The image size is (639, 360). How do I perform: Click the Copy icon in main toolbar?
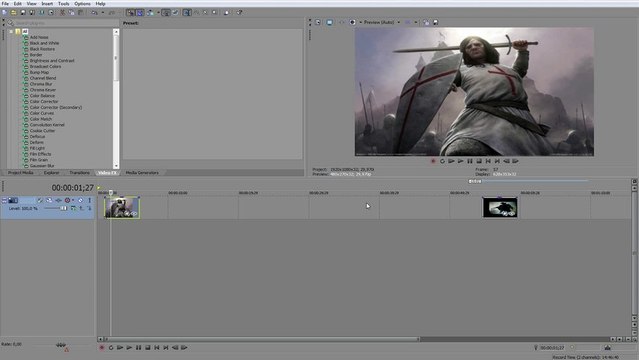(71, 13)
